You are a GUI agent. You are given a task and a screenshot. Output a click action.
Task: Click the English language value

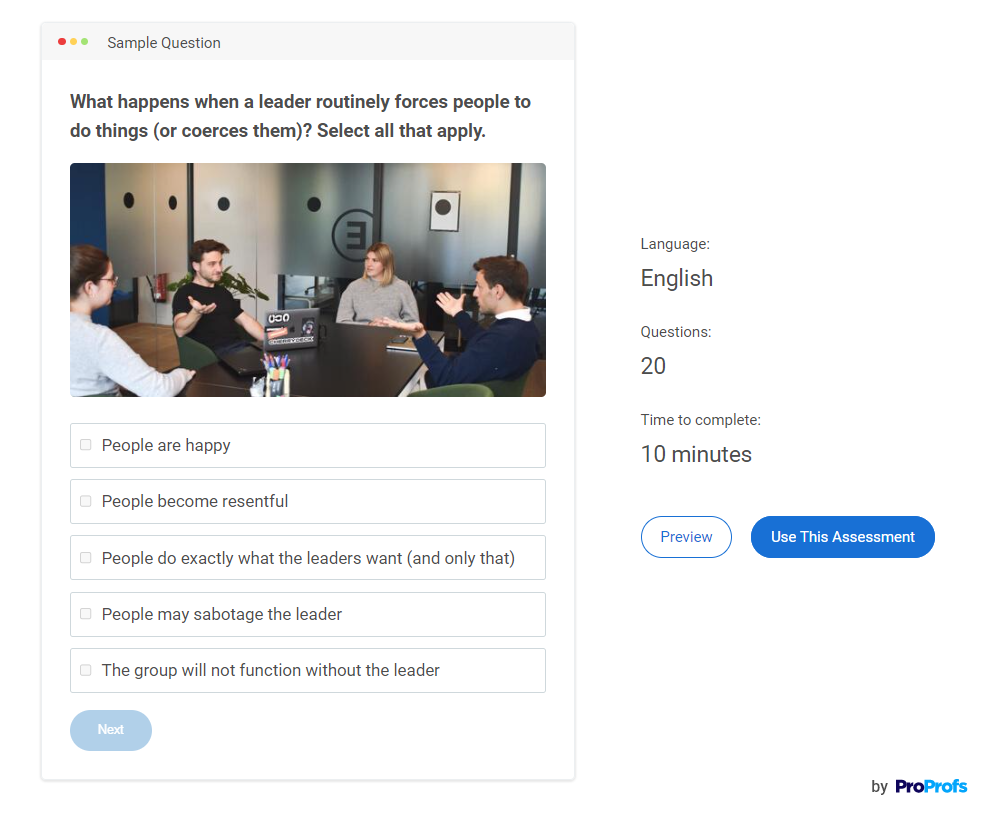point(677,278)
